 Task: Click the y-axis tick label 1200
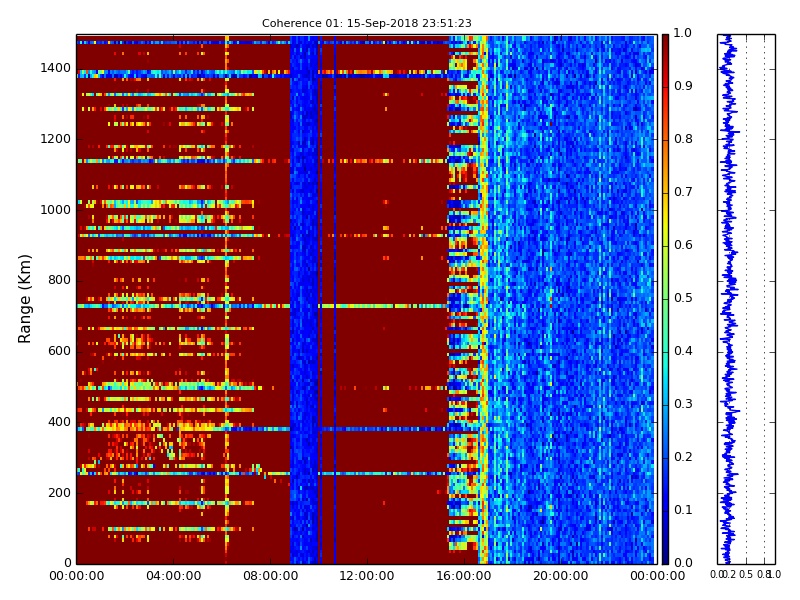pos(55,139)
